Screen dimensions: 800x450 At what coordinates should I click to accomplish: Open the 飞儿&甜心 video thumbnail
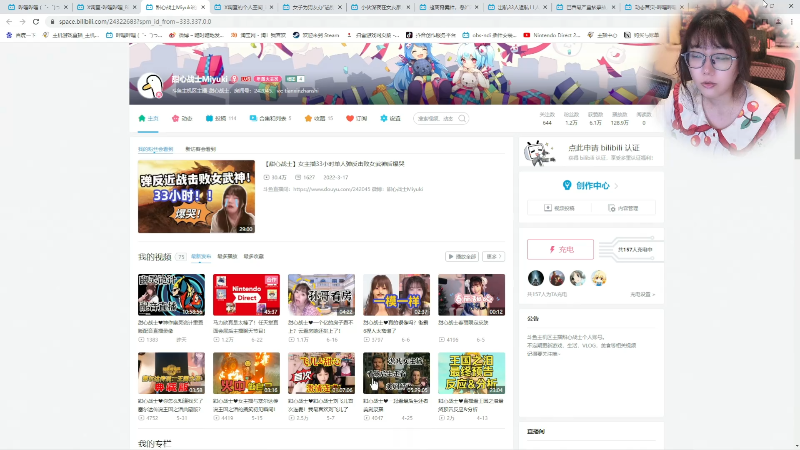(x=321, y=373)
